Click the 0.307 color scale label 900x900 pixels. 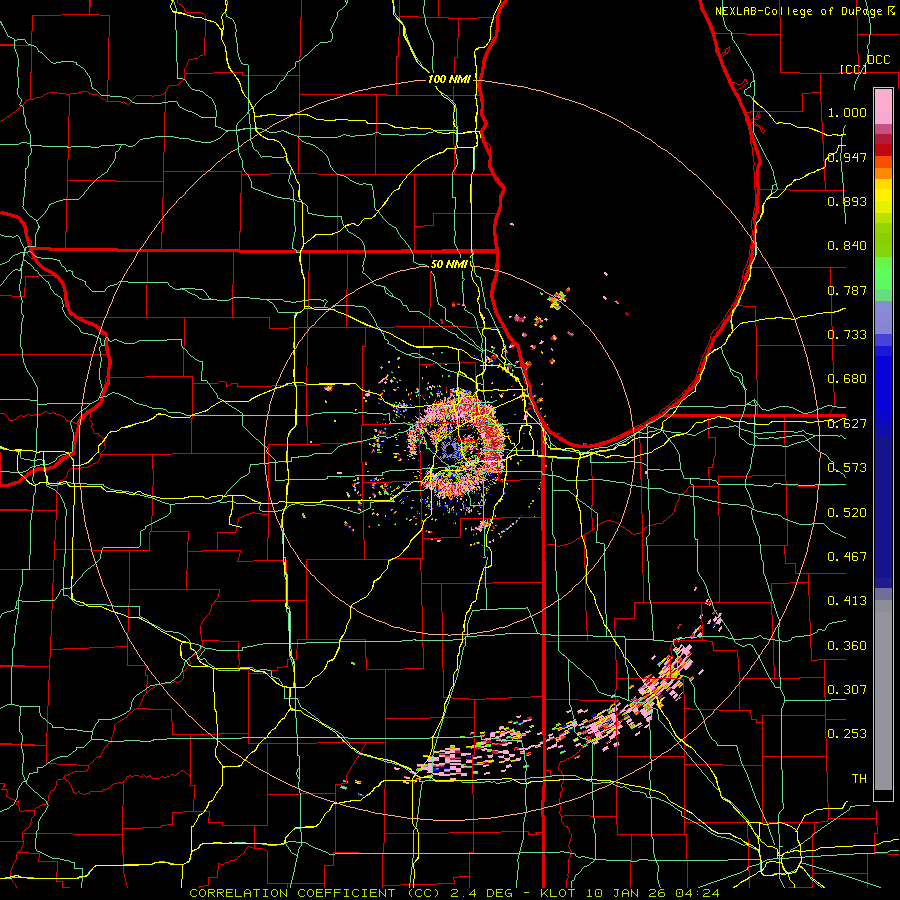pos(847,690)
